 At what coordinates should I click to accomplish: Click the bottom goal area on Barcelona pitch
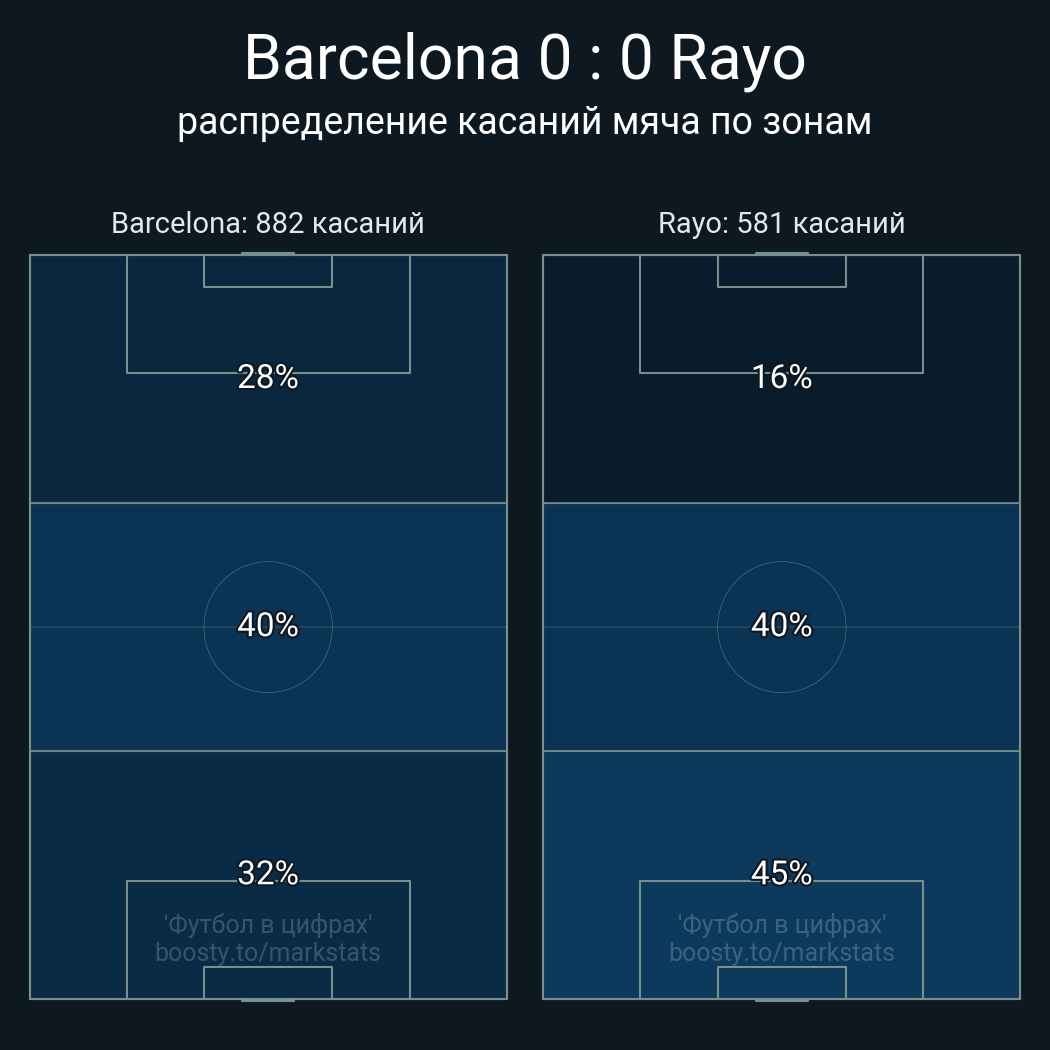(267, 982)
